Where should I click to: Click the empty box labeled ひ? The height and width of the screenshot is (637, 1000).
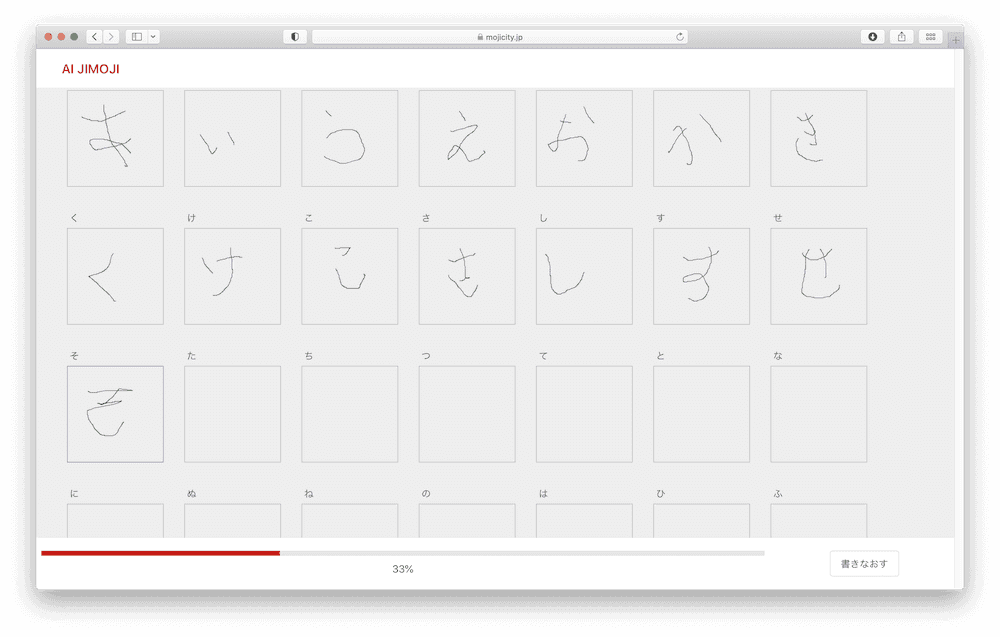[x=702, y=520]
